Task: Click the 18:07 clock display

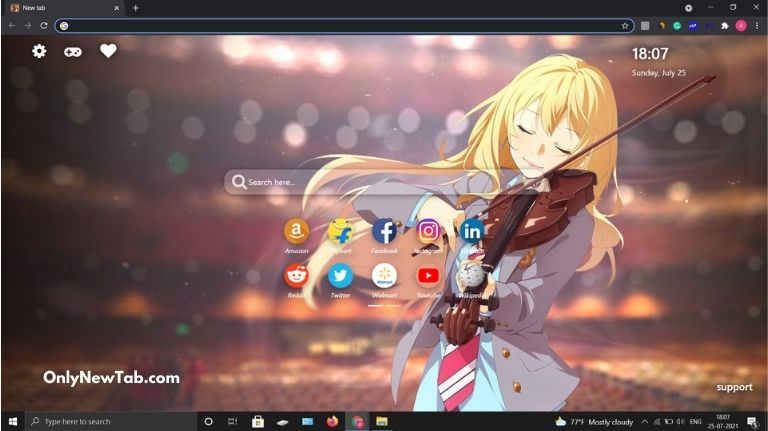Action: [x=650, y=53]
